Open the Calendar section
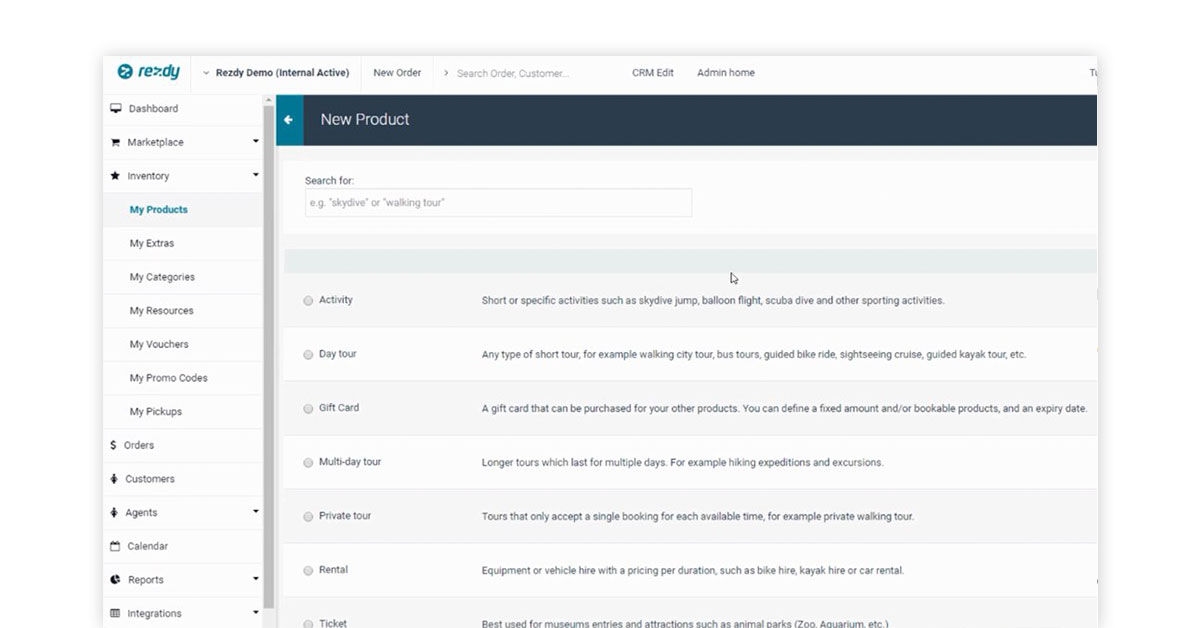1200x628 pixels. 148,546
